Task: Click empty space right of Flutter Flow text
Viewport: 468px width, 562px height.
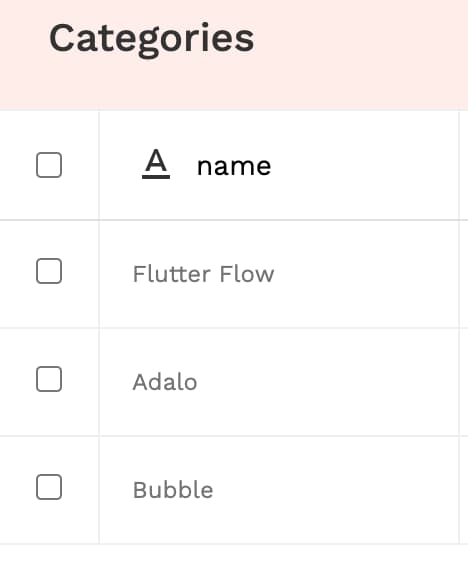Action: pos(366,274)
